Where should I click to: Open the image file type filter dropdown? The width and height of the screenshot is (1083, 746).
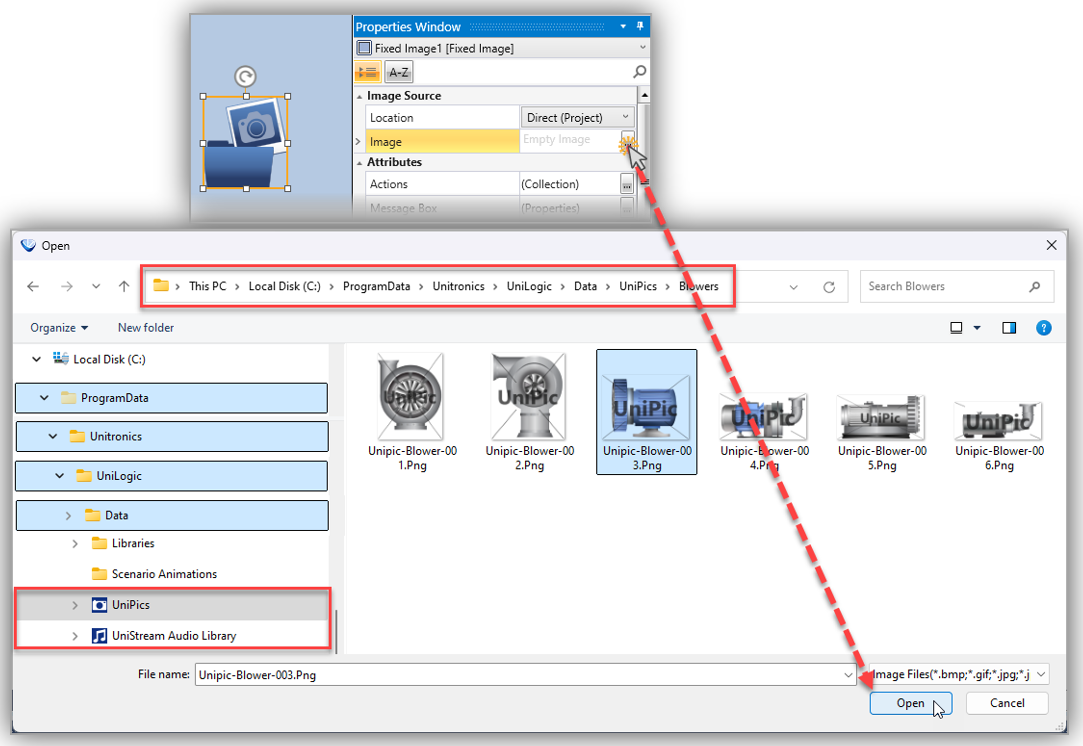coord(960,675)
